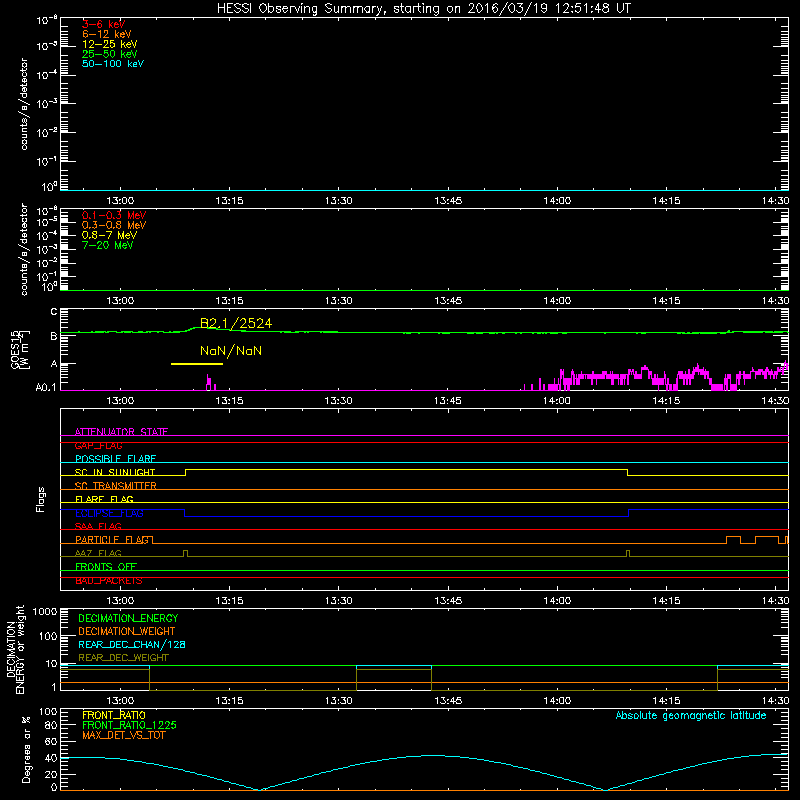Click the green 25-50 keV legend label

[110, 54]
